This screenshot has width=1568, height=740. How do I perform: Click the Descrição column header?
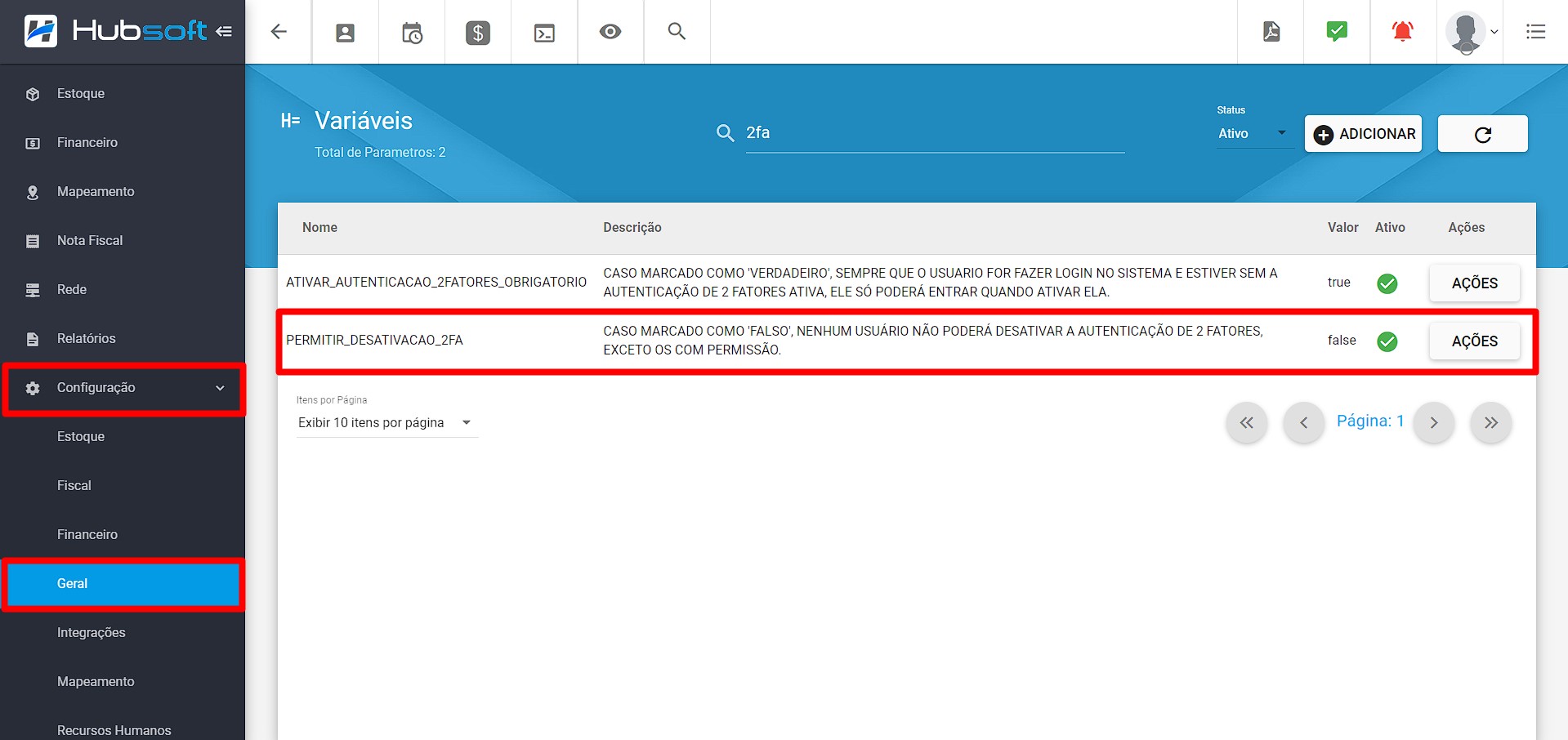point(632,228)
